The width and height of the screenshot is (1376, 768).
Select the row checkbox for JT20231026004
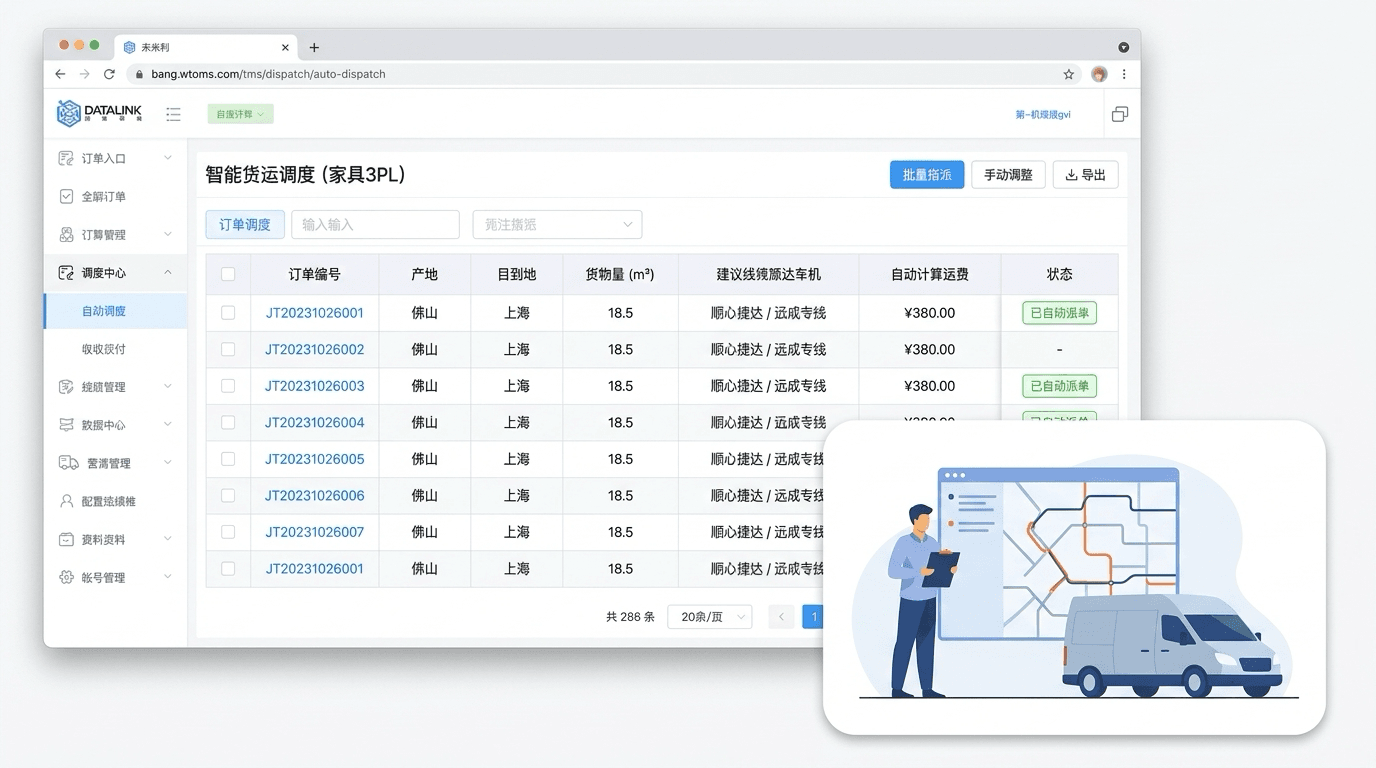(x=228, y=422)
